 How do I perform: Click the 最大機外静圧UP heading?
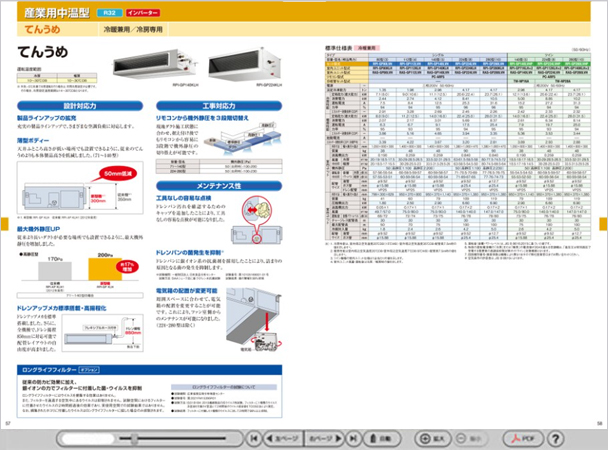[38, 229]
